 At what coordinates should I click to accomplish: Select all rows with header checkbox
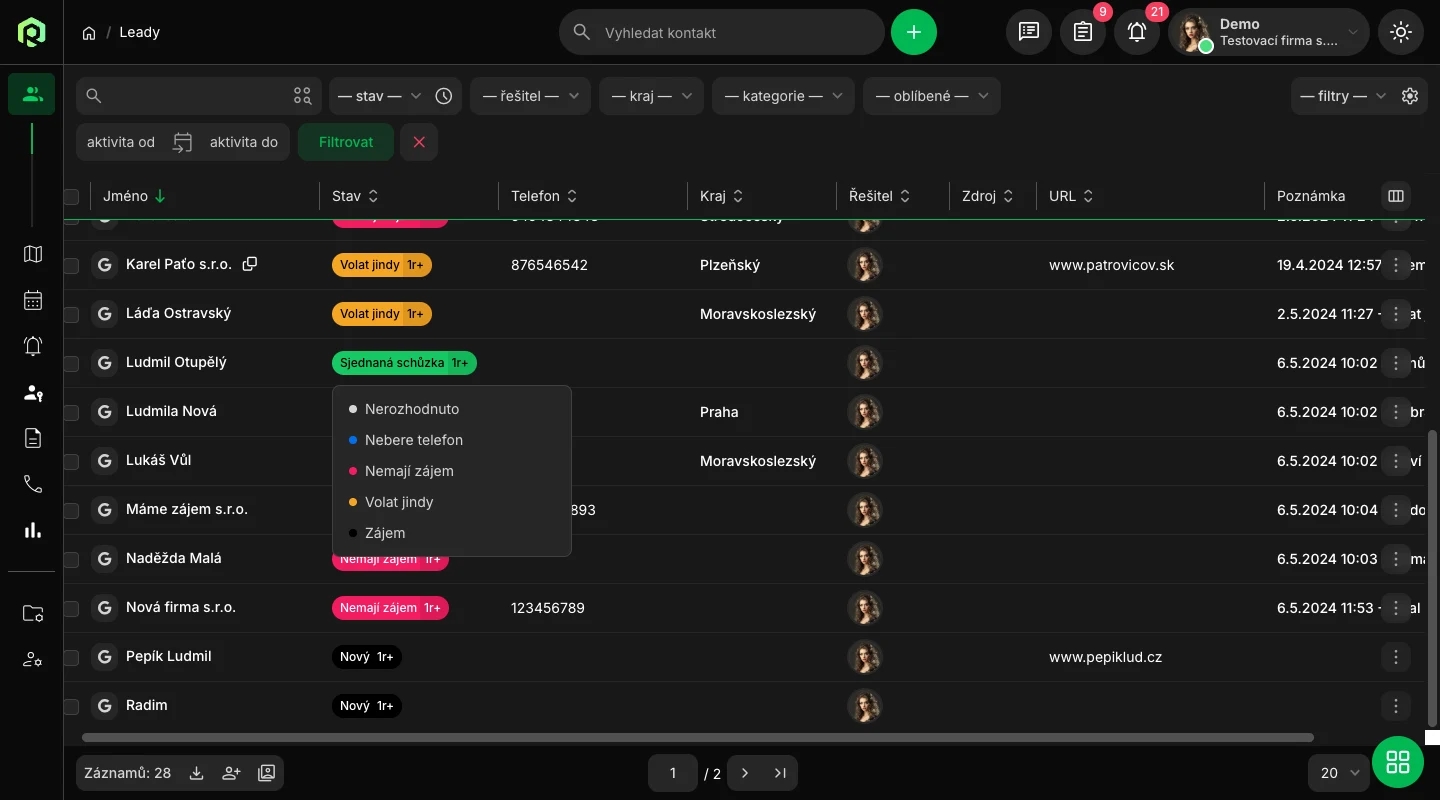pos(71,196)
